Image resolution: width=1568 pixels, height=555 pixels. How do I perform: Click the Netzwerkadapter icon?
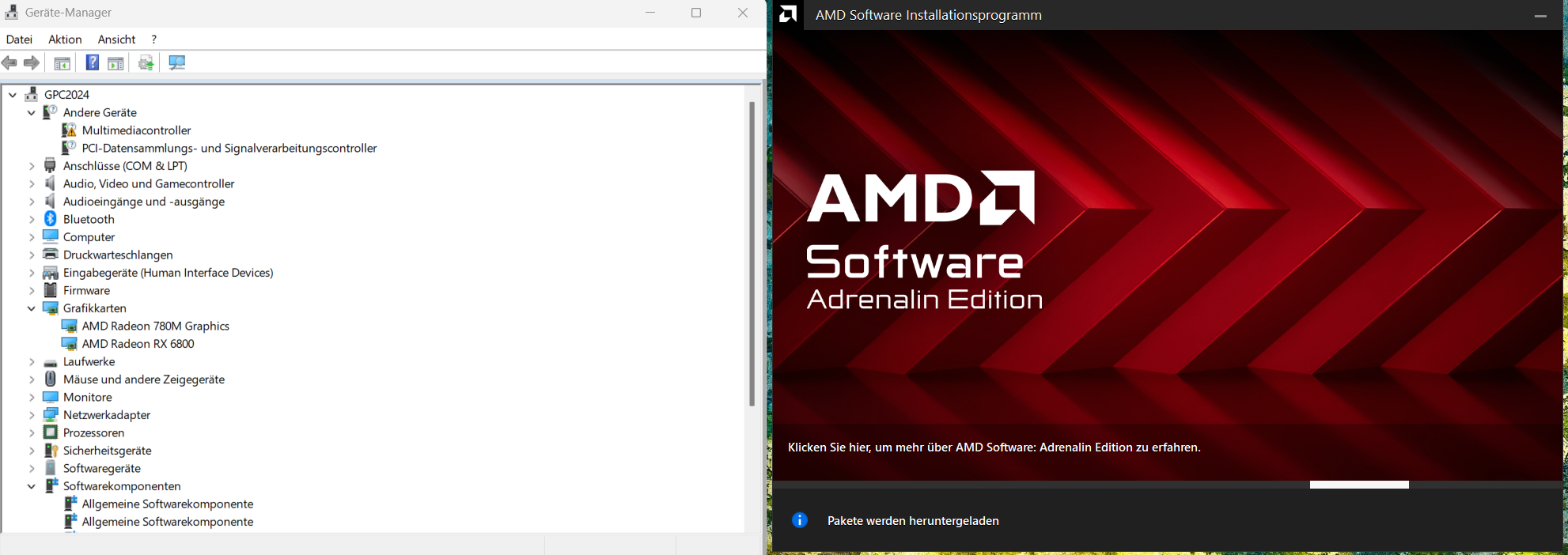click(x=51, y=414)
